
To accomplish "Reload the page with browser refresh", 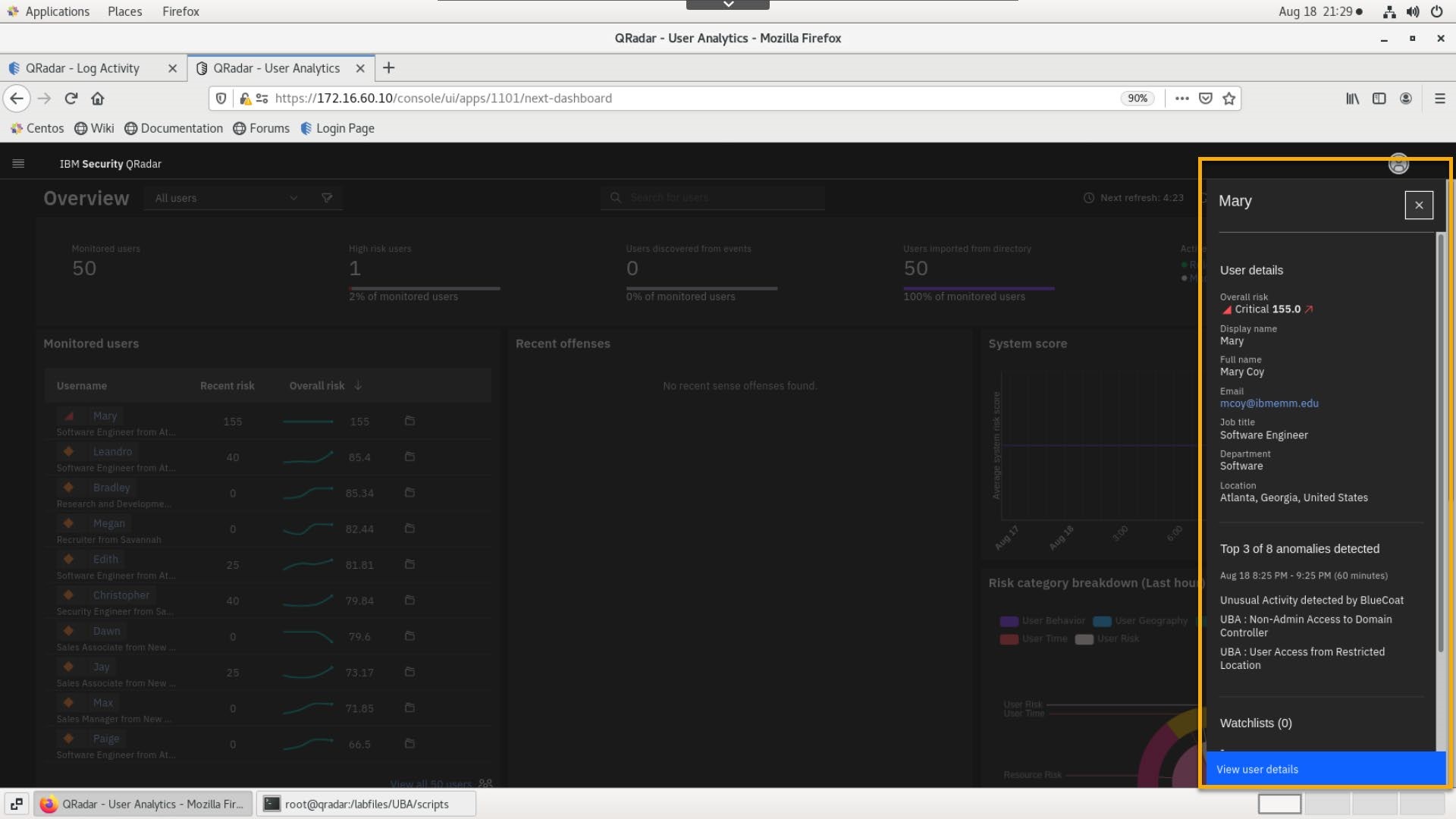I will coord(71,99).
